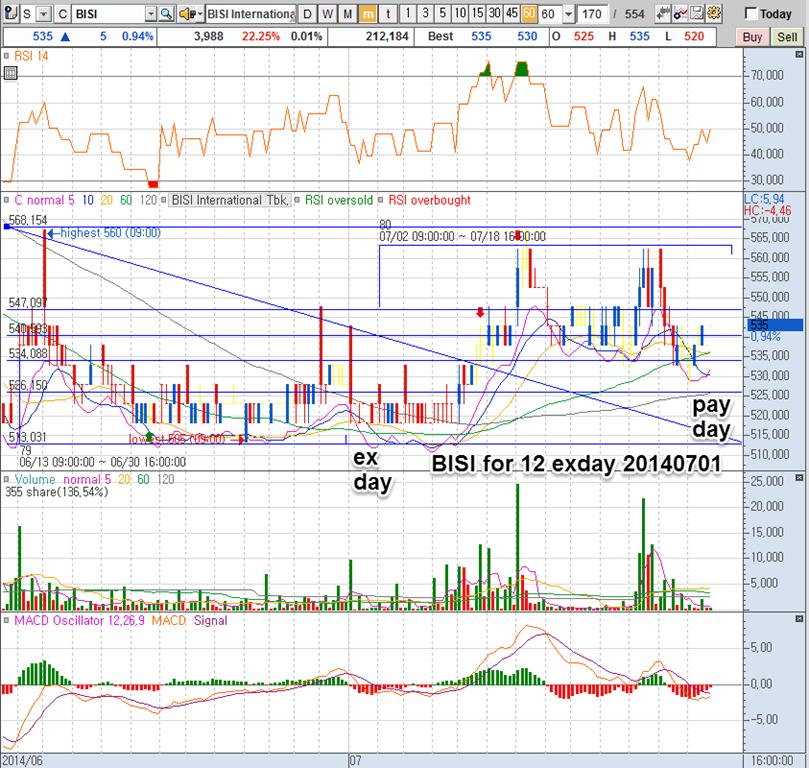Screen dimensions: 809x768
Task: Open RSI panel table icon
Action: (10, 73)
